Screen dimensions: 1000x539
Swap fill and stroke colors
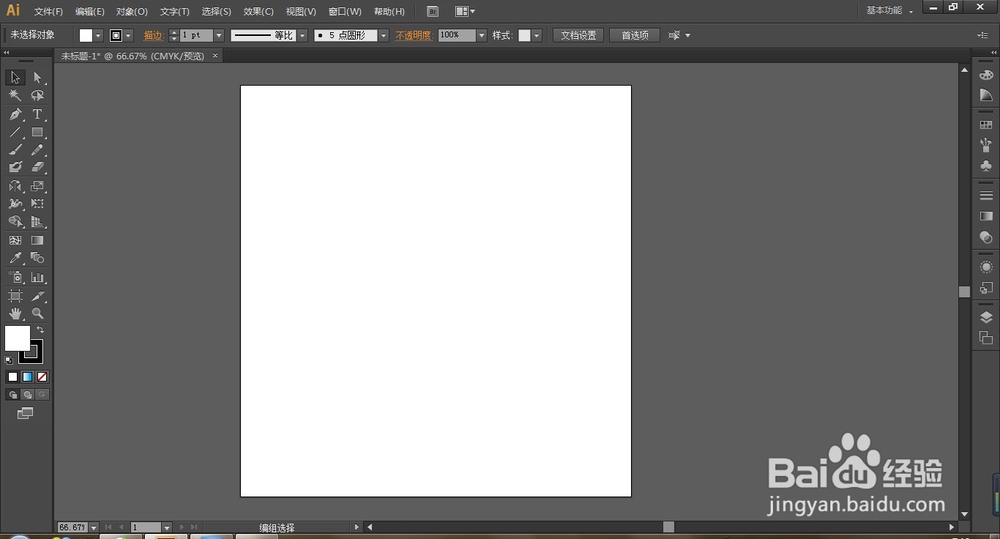(40, 330)
